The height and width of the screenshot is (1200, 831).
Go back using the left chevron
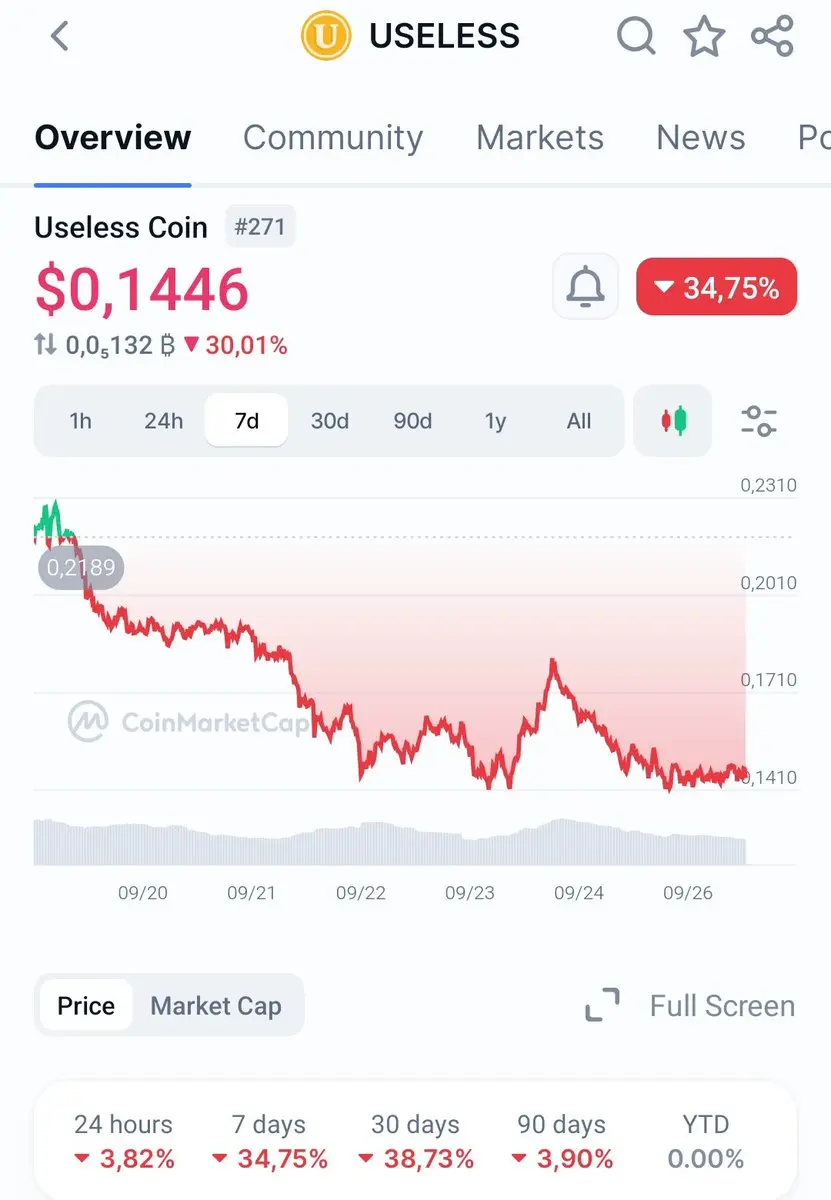pos(60,37)
